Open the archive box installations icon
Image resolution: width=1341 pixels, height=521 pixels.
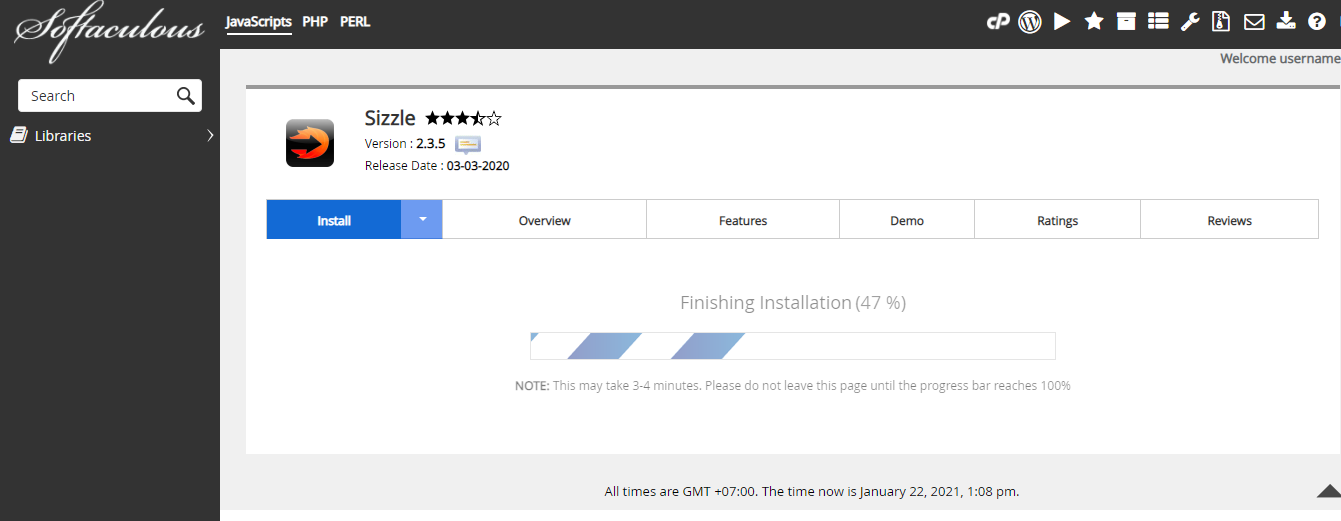tap(1126, 21)
